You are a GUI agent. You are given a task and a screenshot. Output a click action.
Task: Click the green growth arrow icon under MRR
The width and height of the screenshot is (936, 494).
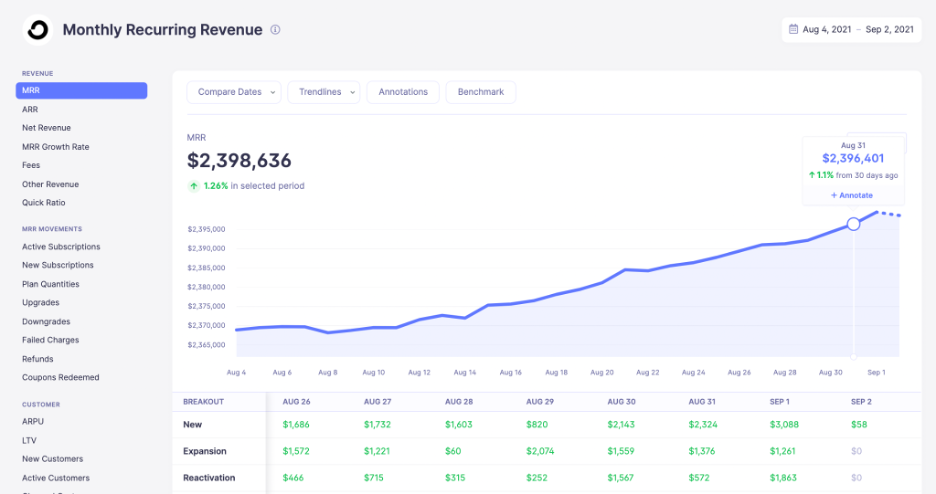pyautogui.click(x=193, y=186)
